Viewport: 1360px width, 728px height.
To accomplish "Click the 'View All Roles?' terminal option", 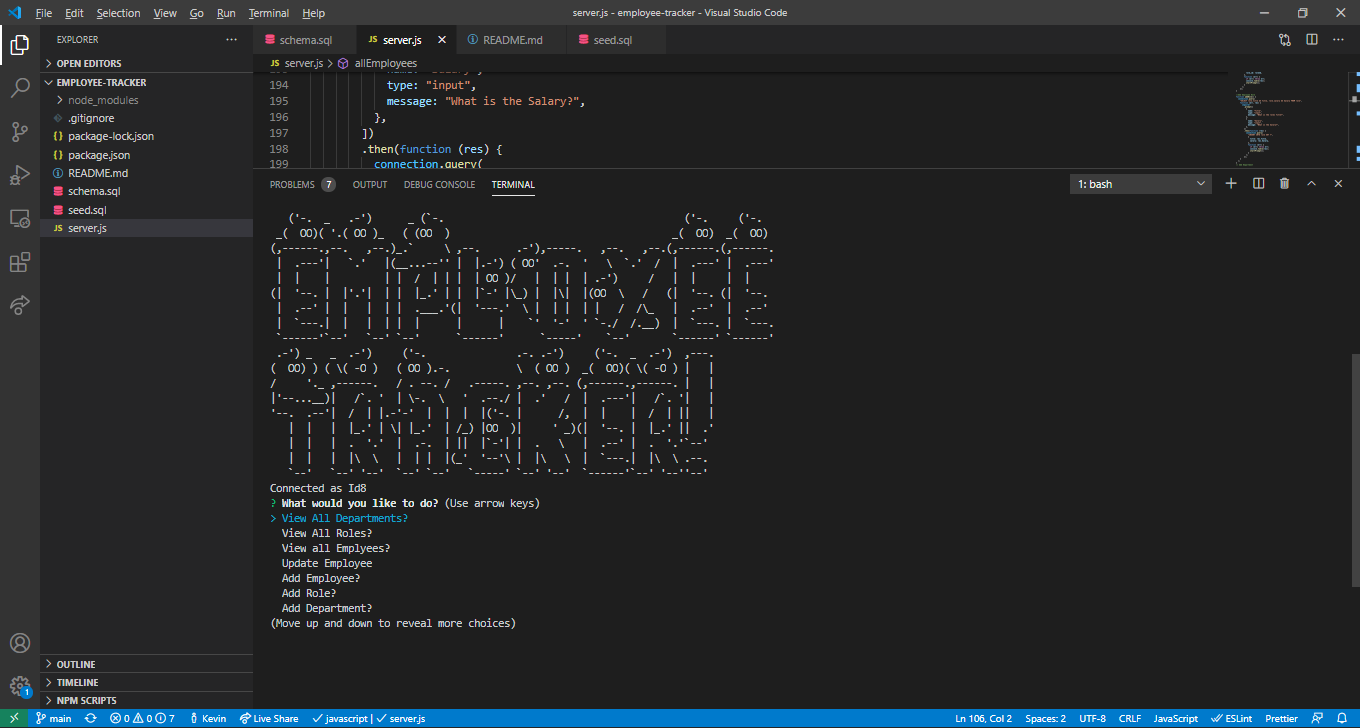I will (x=326, y=533).
